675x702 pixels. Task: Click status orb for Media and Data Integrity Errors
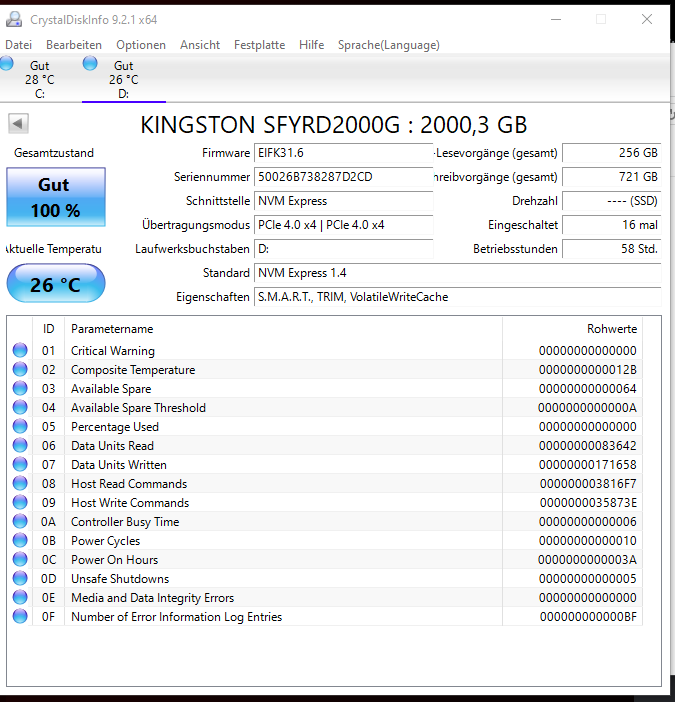(20, 598)
